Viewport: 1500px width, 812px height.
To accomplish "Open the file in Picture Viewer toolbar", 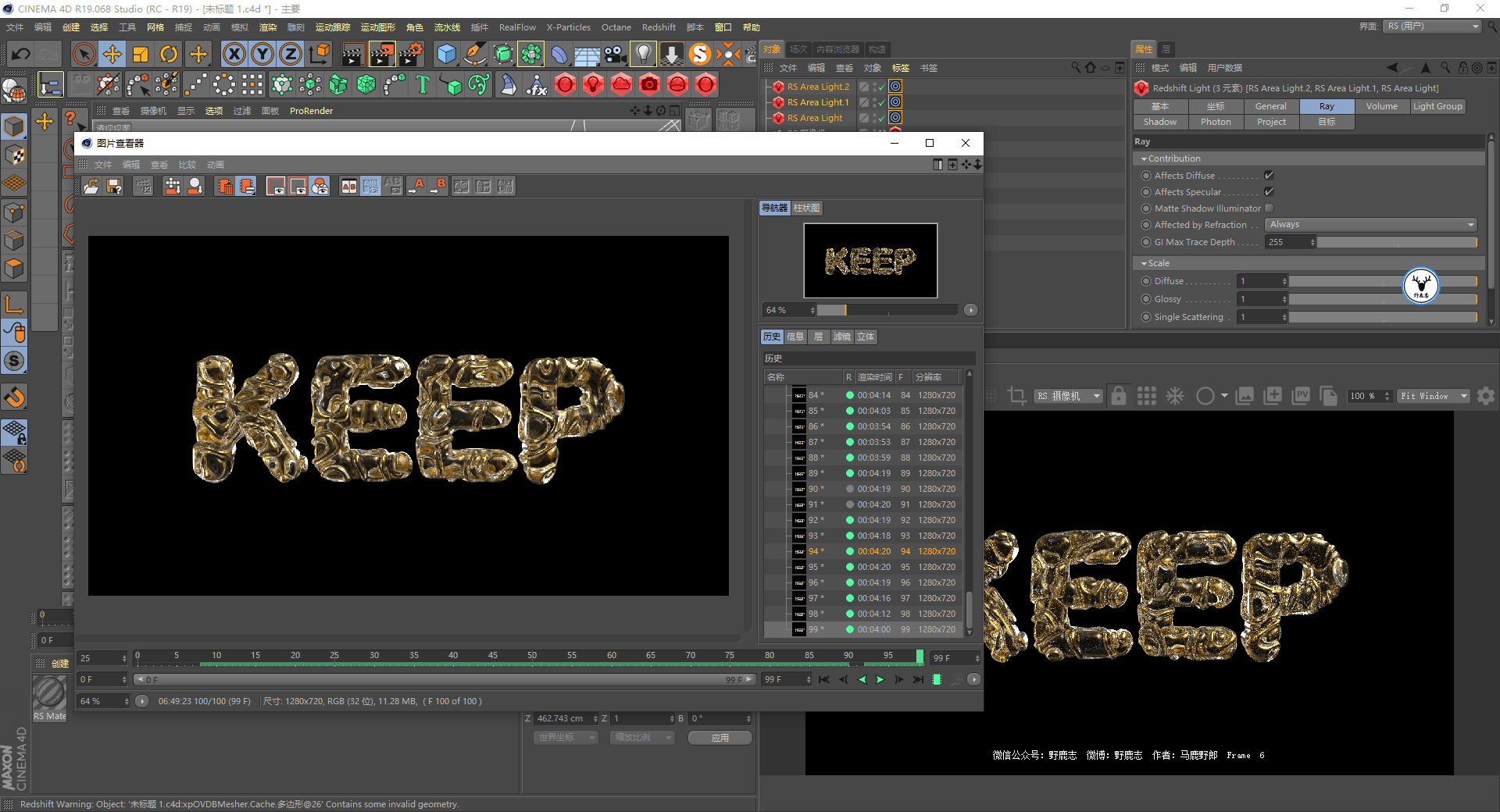I will pyautogui.click(x=91, y=186).
